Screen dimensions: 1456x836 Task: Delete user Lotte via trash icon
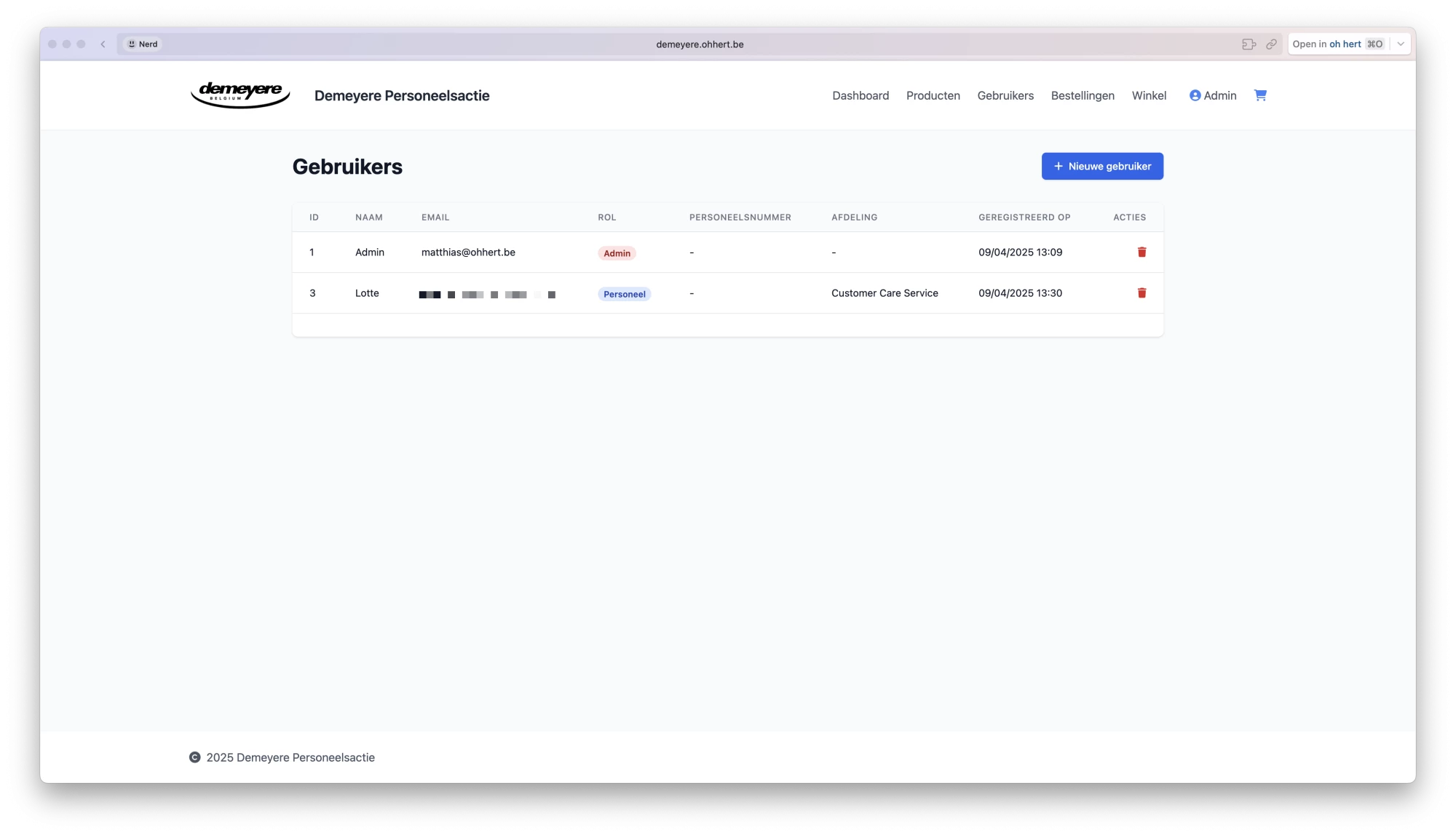pyautogui.click(x=1142, y=293)
